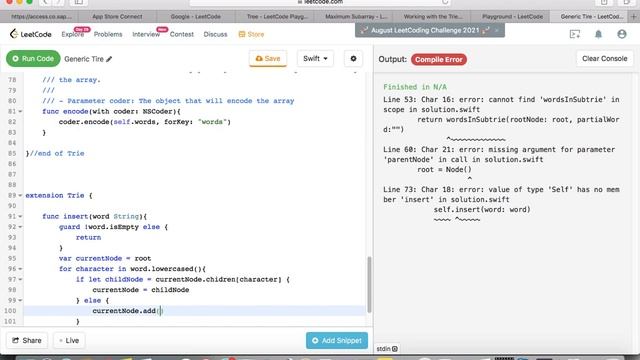
Task: Switch to the App Store Connect tab
Action: point(117,17)
